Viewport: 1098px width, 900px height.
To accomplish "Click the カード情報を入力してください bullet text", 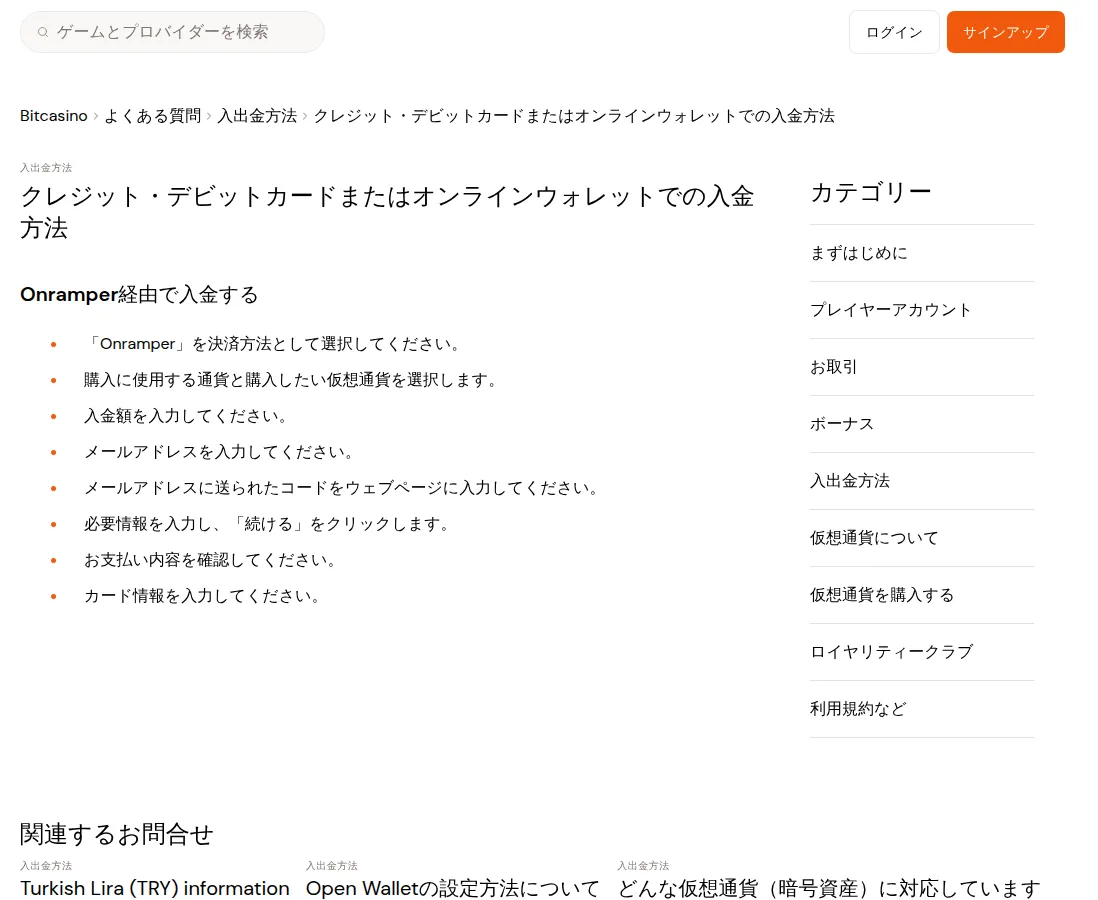I will [x=203, y=596].
